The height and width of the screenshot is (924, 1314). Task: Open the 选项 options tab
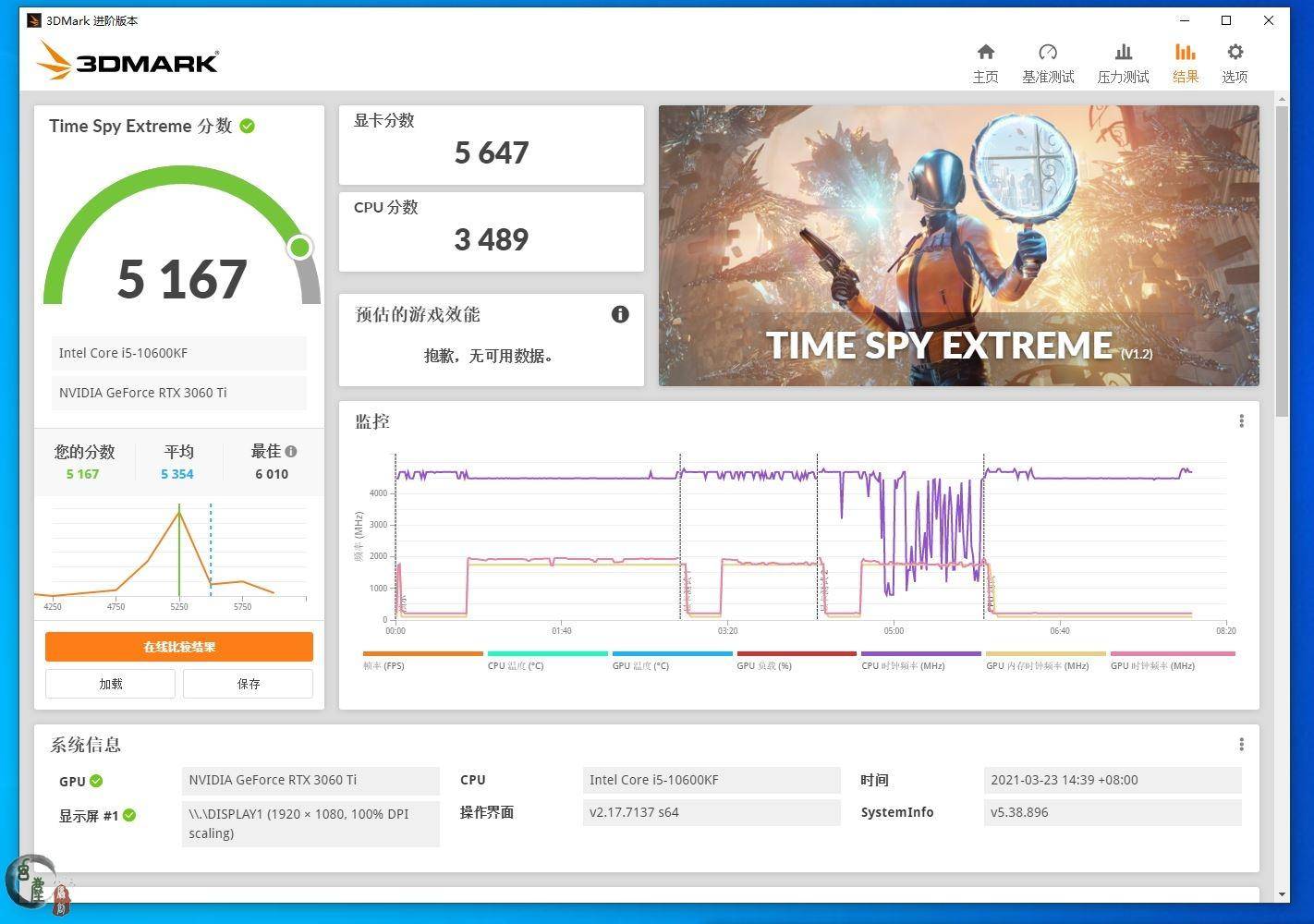(x=1235, y=64)
